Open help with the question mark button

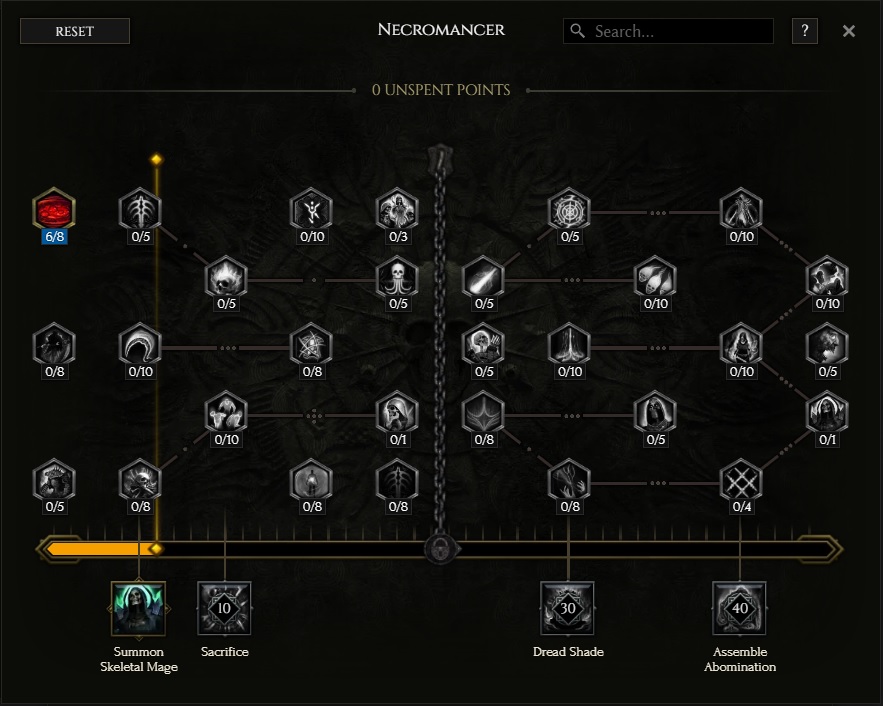tap(805, 31)
